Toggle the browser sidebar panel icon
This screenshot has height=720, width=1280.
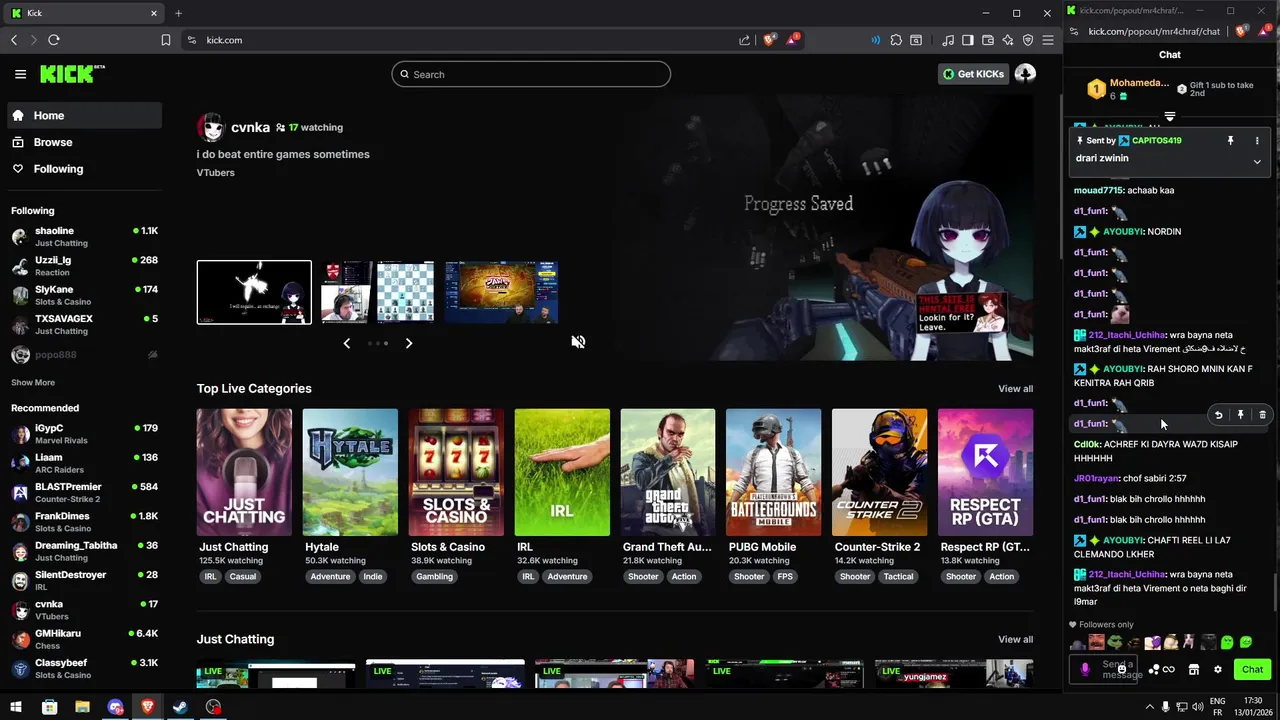click(x=968, y=40)
